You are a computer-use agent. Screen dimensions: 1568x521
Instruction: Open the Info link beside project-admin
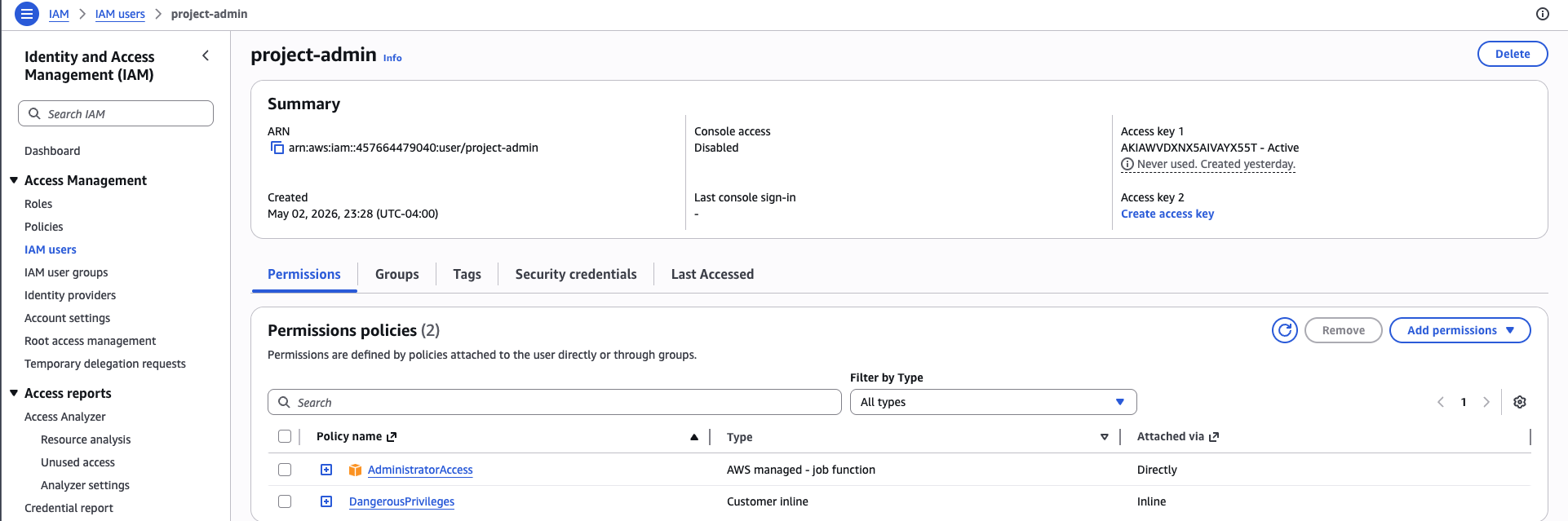click(392, 58)
